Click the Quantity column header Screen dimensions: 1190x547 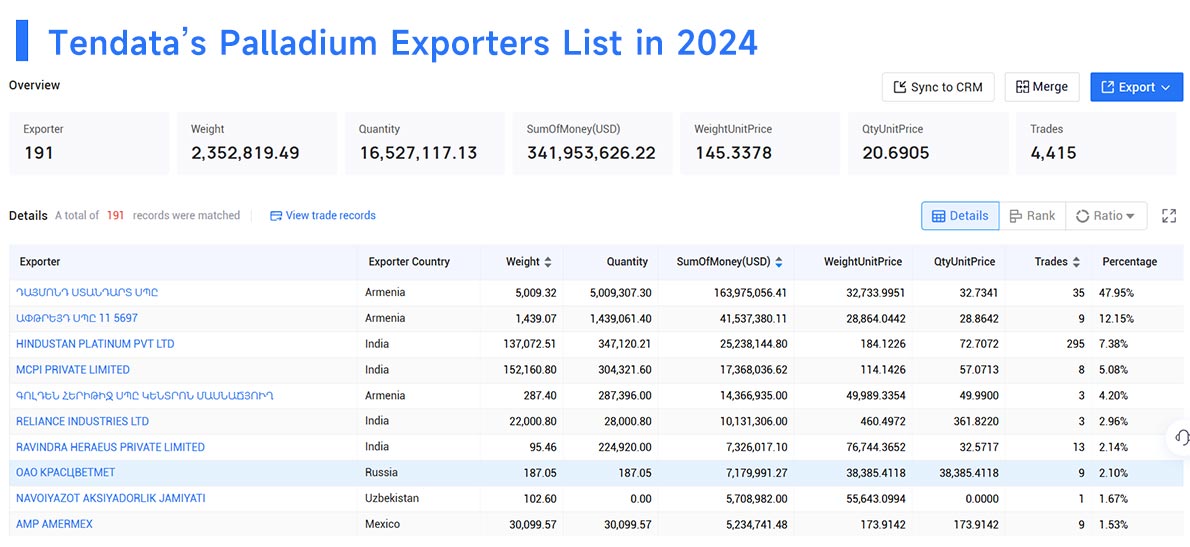coord(627,262)
